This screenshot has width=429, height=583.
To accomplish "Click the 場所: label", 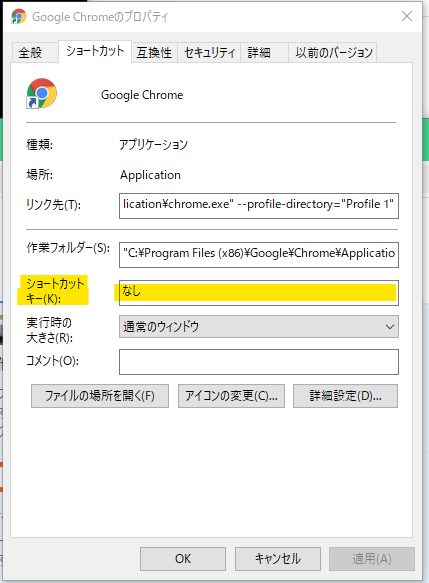I will [x=39, y=174].
